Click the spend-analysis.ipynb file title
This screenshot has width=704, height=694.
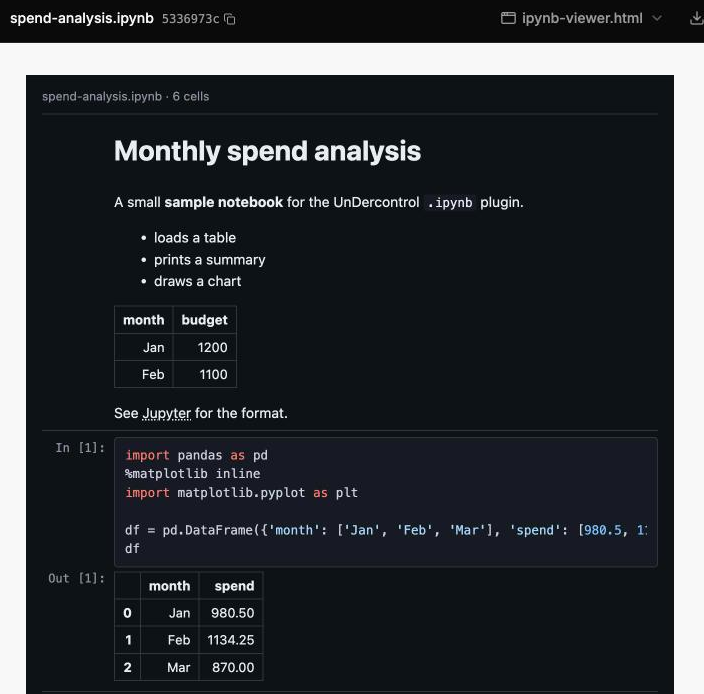(x=82, y=18)
